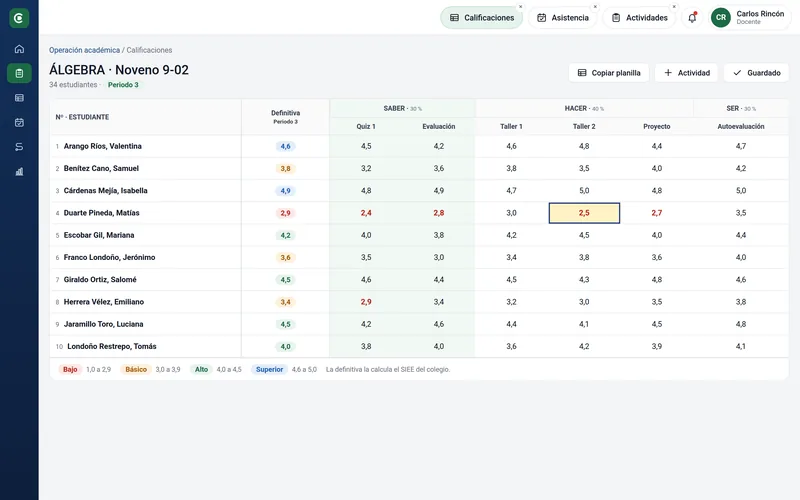
Task: Click the Evaluación column header
Action: [439, 126]
